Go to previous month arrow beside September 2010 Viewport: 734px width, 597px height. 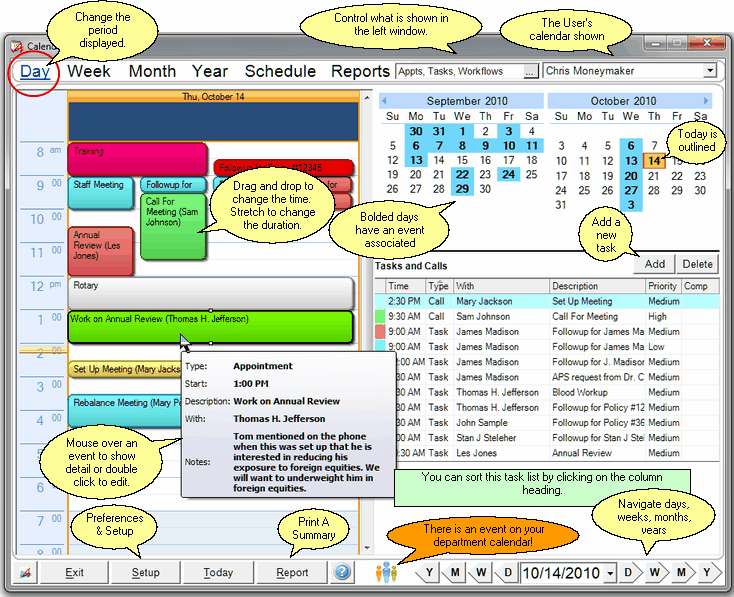coord(384,101)
